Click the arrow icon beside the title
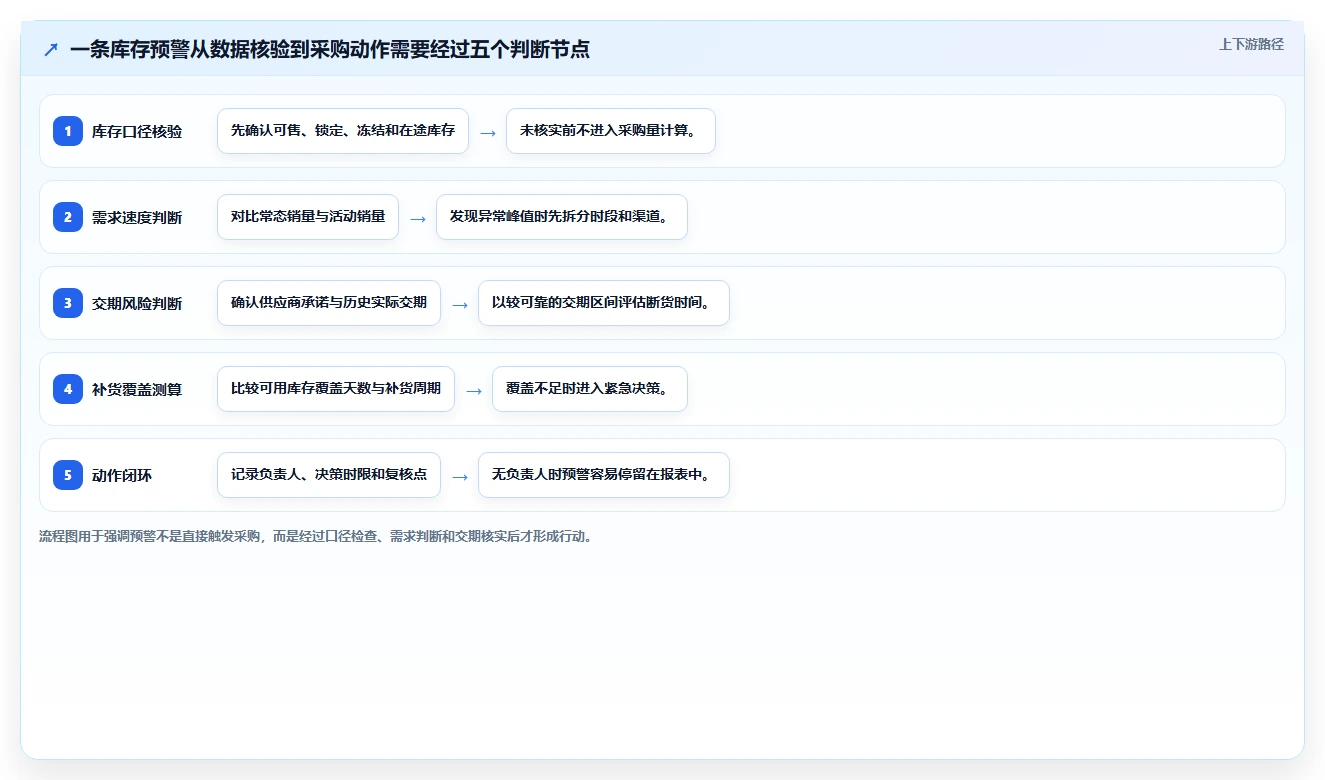Screen dimensions: 1325x780 51,49
